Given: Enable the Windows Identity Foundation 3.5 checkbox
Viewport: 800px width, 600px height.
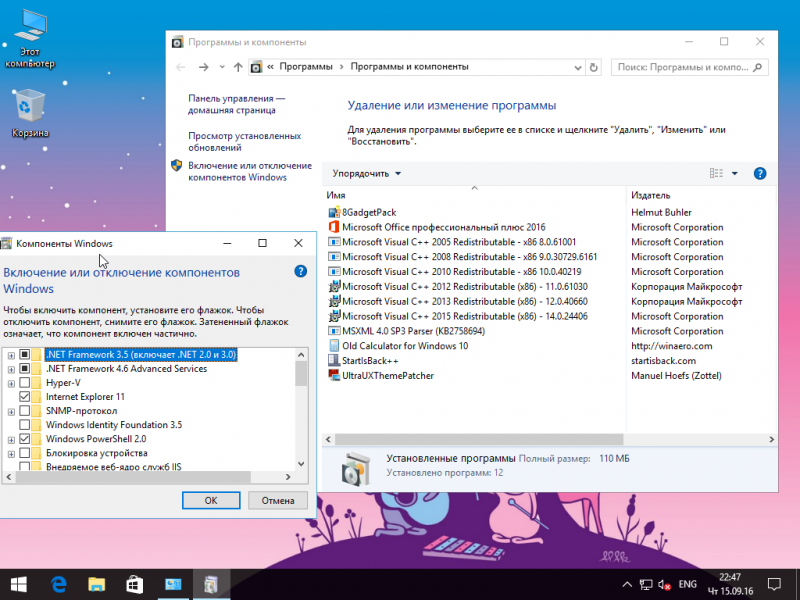Looking at the screenshot, I should pyautogui.click(x=24, y=424).
